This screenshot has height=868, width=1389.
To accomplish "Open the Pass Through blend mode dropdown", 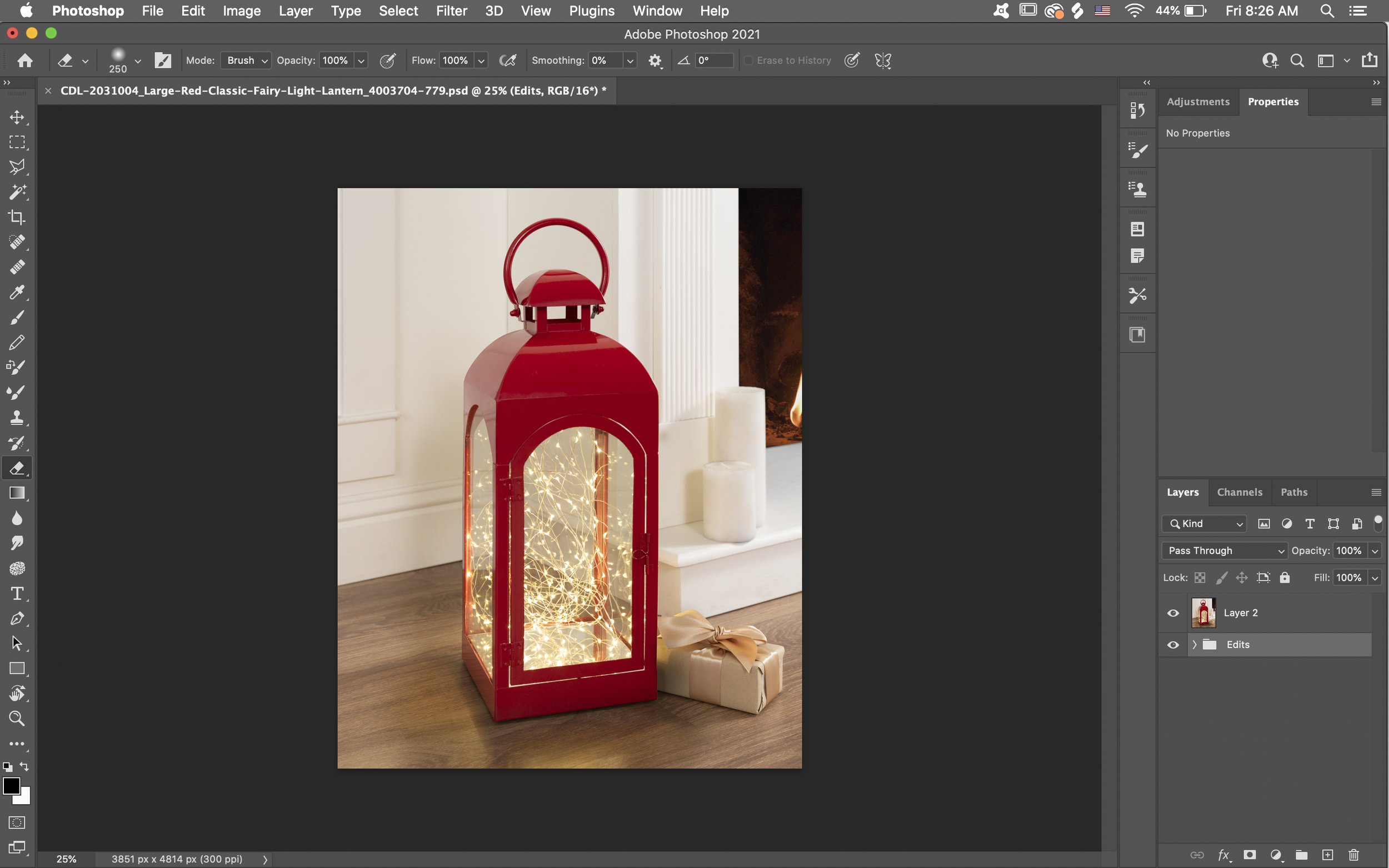I will (x=1224, y=550).
